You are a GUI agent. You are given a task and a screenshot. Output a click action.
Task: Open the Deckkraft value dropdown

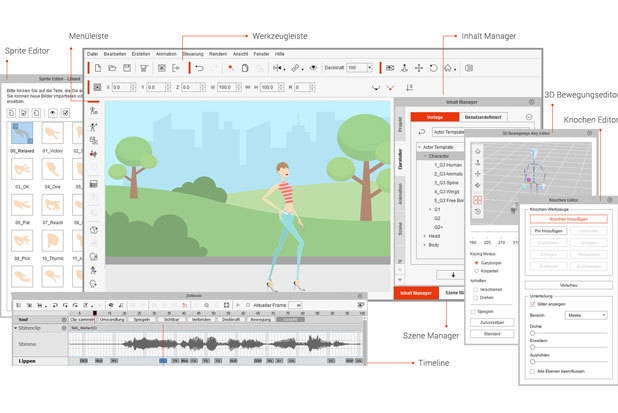pos(370,68)
